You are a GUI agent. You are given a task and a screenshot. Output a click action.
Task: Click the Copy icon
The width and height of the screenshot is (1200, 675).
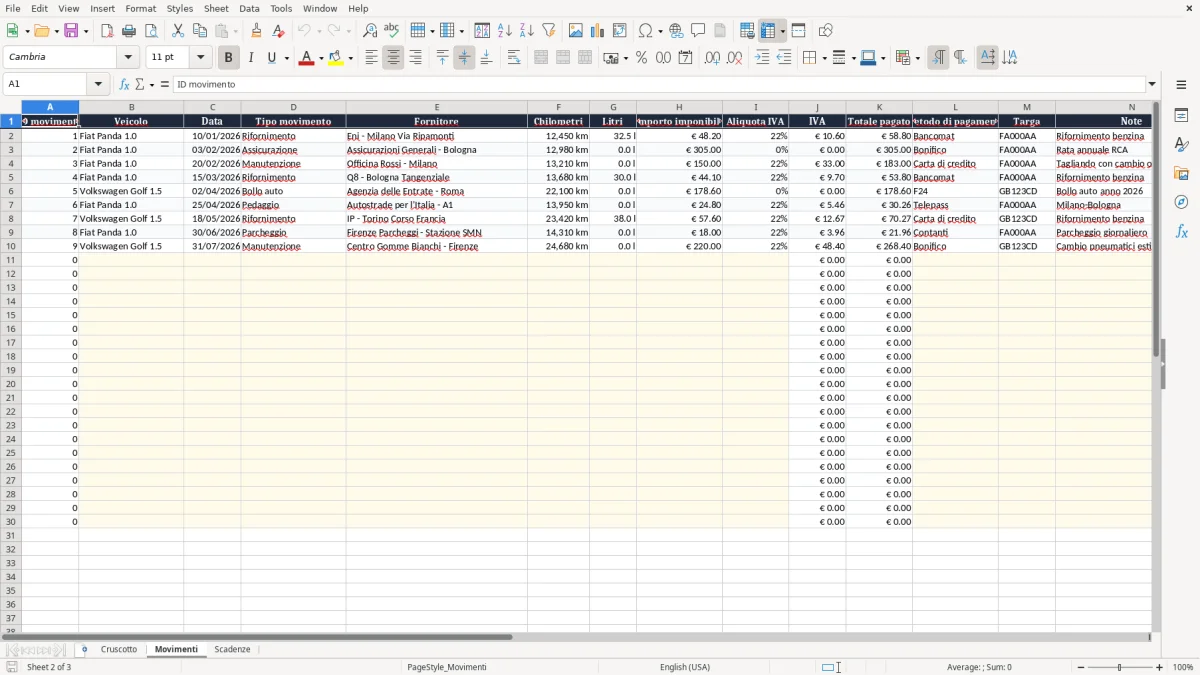[x=200, y=31]
